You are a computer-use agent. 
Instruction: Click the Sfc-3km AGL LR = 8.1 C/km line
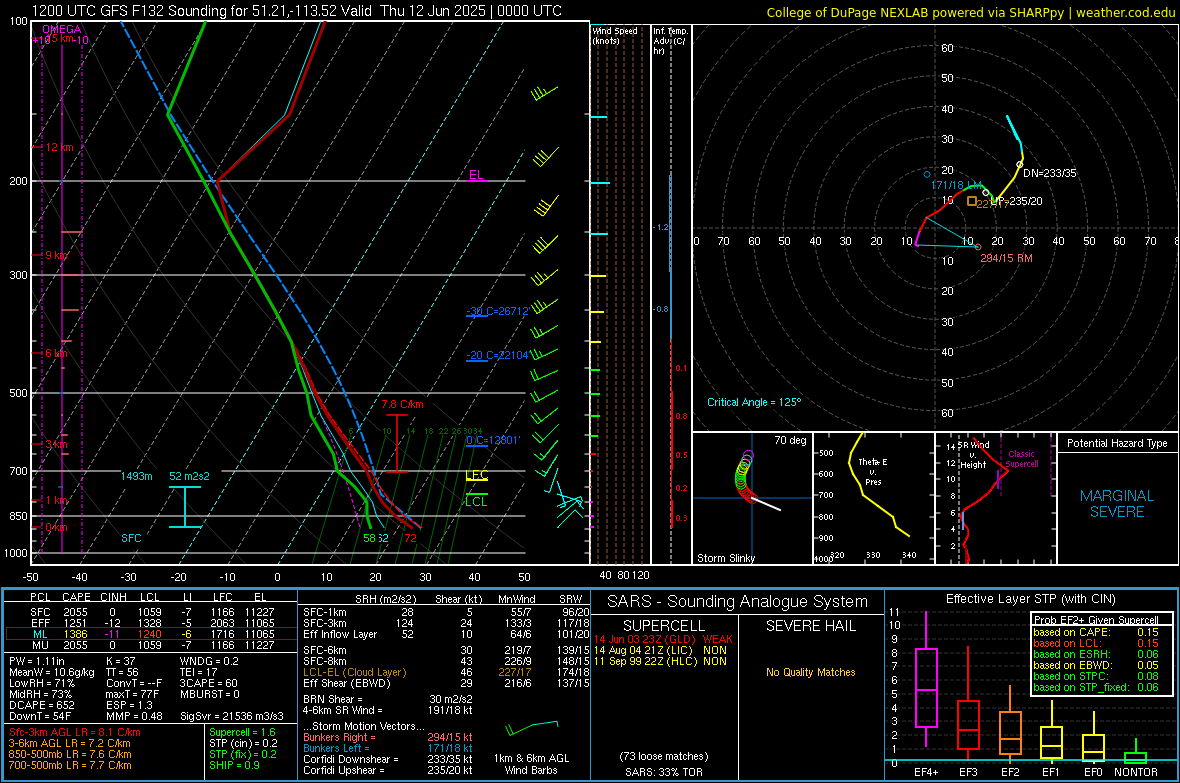coord(75,732)
